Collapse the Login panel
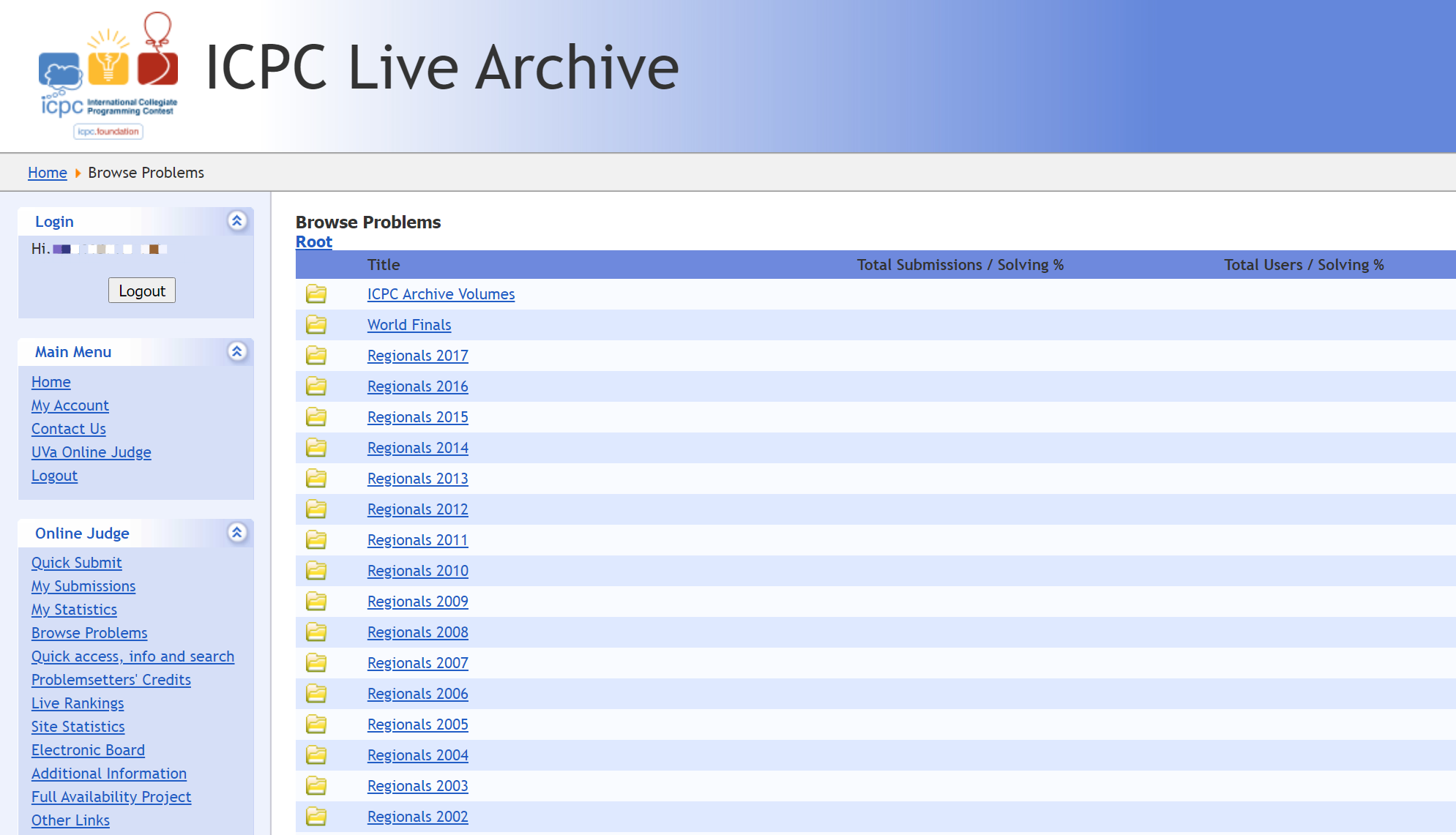The width and height of the screenshot is (1456, 835). pos(236,221)
